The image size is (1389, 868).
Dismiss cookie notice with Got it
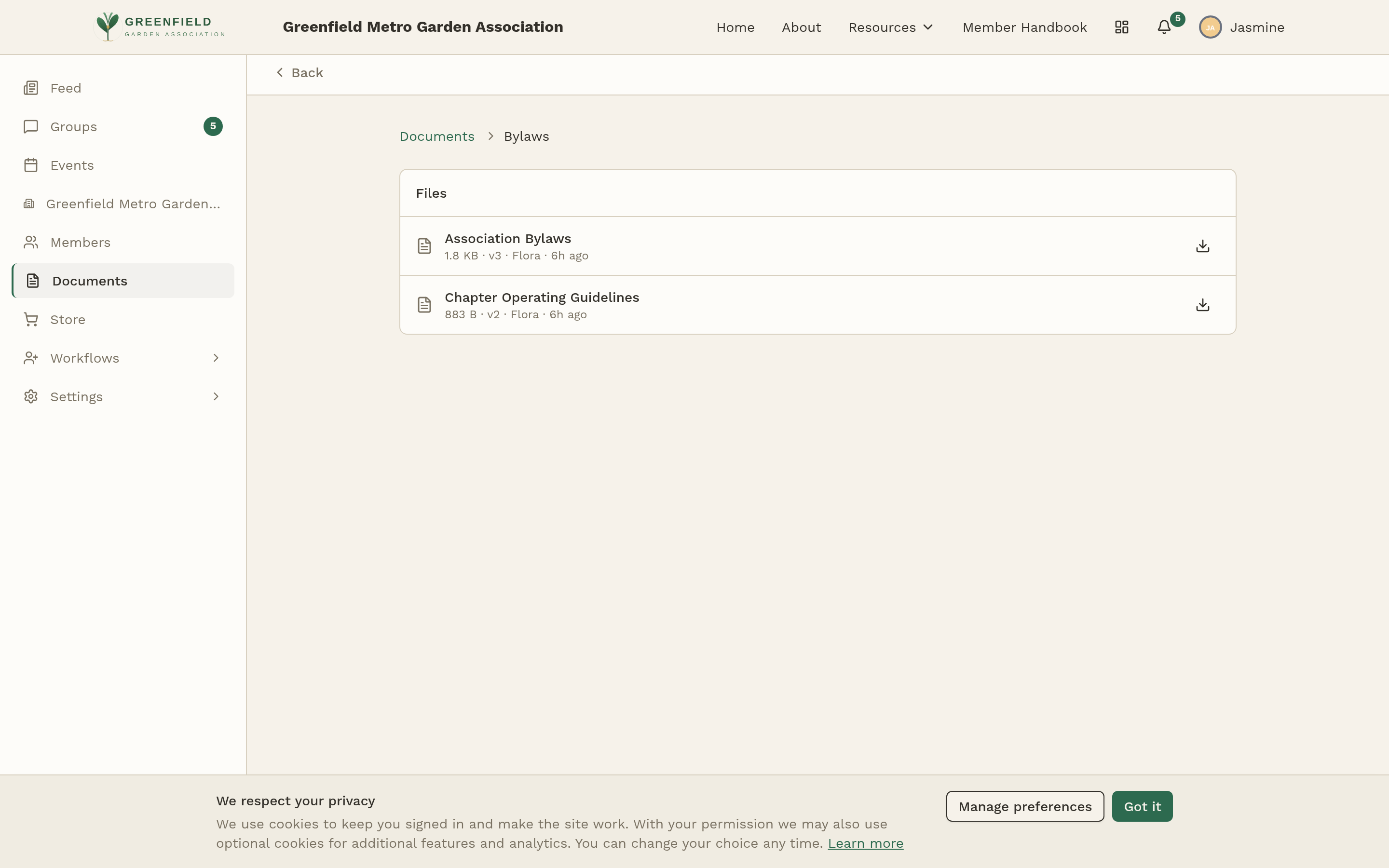[1141, 806]
